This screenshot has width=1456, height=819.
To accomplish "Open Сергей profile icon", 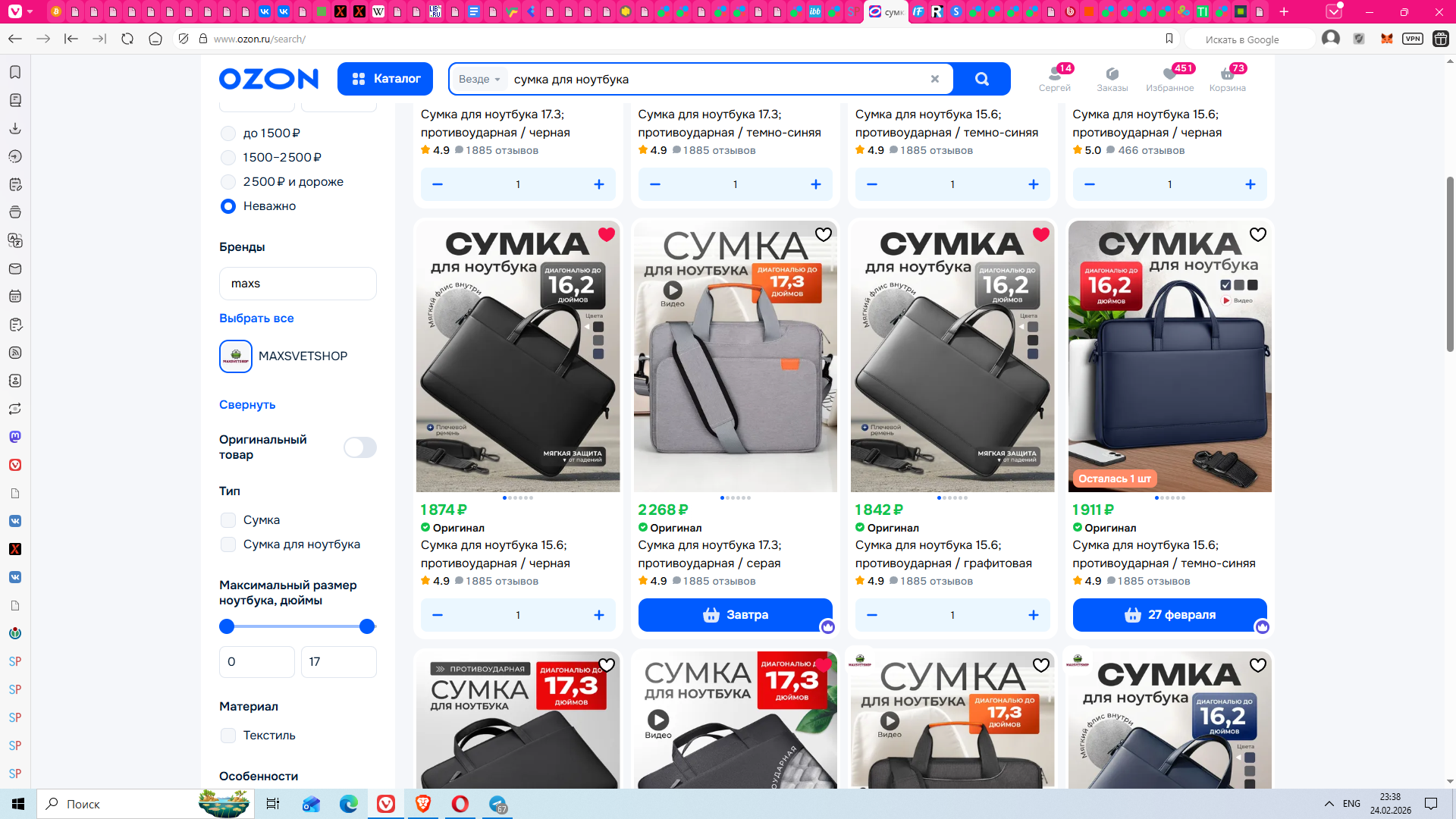I will 1054,78.
